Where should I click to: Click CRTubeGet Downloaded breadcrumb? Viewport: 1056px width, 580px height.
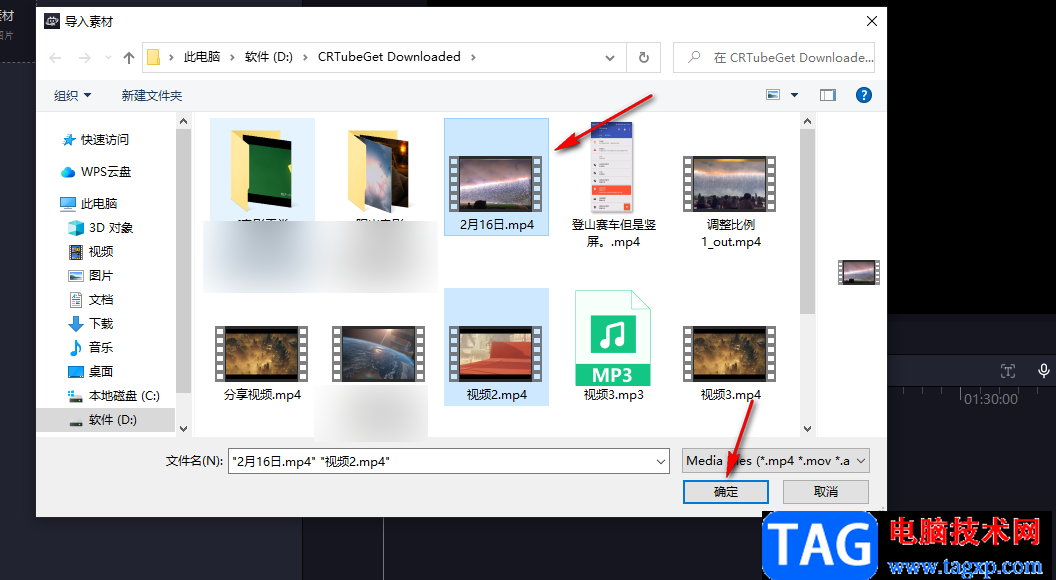389,57
